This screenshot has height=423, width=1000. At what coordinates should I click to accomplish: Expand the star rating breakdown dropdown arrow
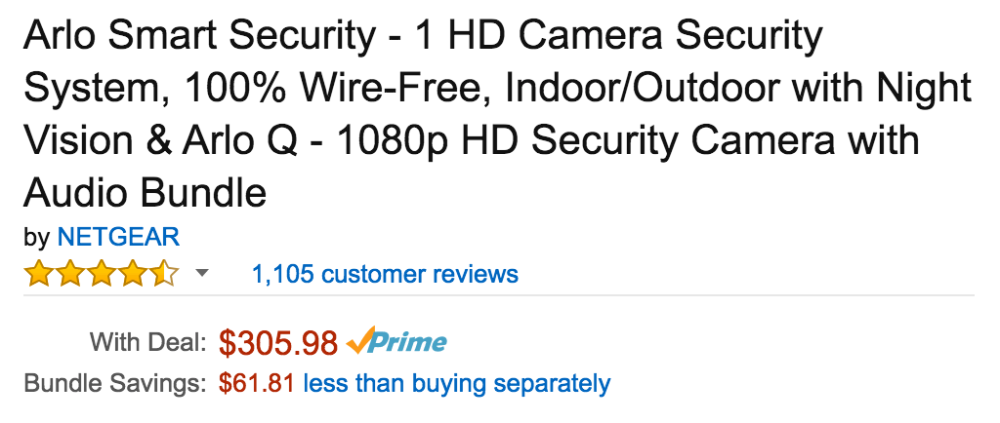[201, 273]
